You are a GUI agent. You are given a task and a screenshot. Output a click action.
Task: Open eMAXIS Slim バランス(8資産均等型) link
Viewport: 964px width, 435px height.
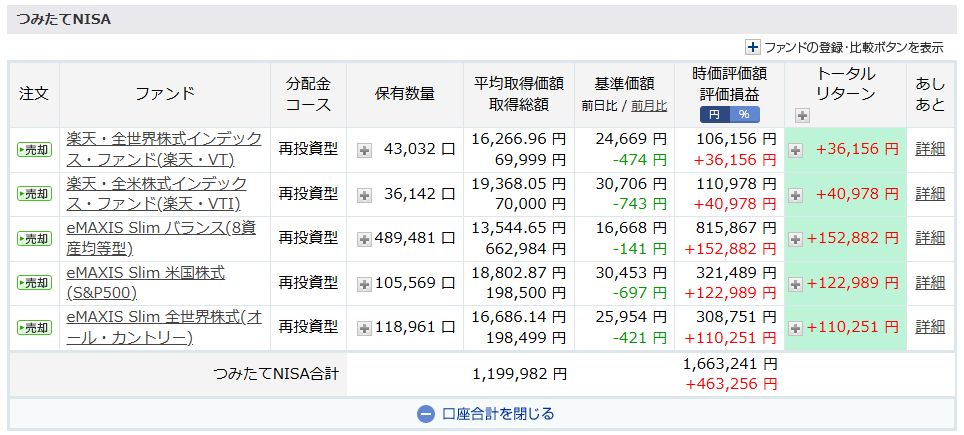[161, 238]
